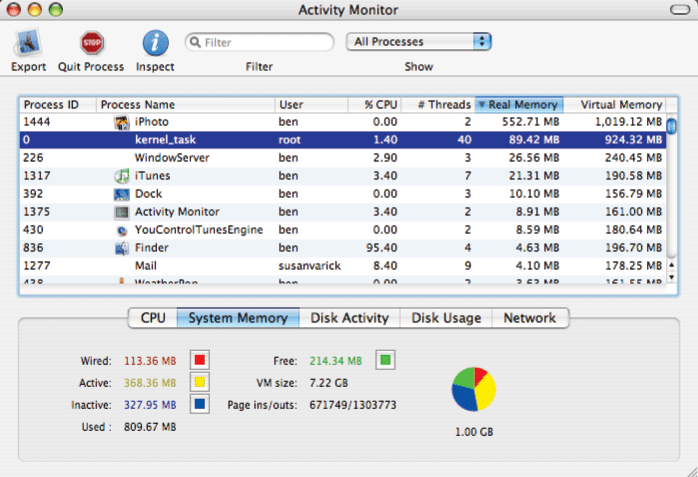Viewport: 698px width, 477px height.
Task: Click the 671749/1303773 page ins/outs value
Action: click(353, 405)
